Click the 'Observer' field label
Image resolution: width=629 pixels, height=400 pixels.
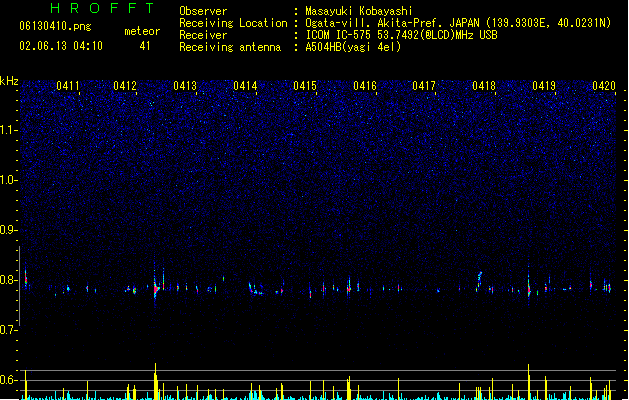[203, 11]
